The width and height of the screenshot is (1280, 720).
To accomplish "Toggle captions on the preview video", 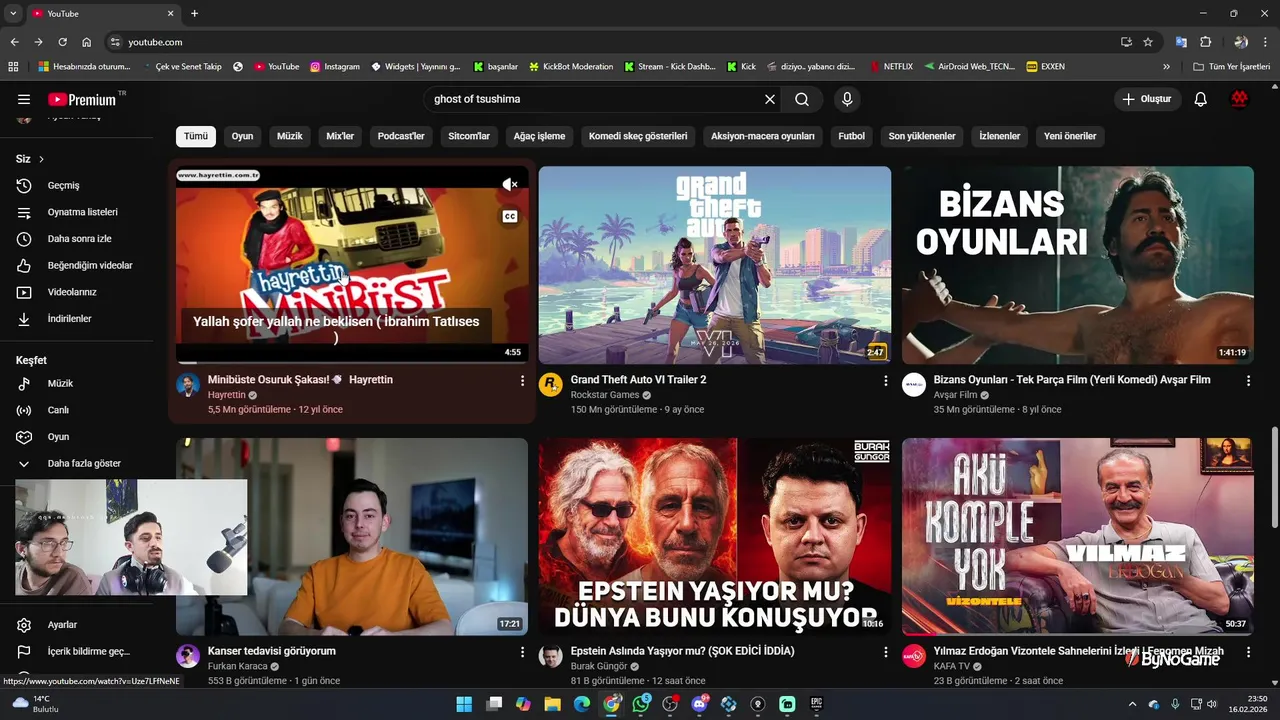I will click(x=510, y=216).
